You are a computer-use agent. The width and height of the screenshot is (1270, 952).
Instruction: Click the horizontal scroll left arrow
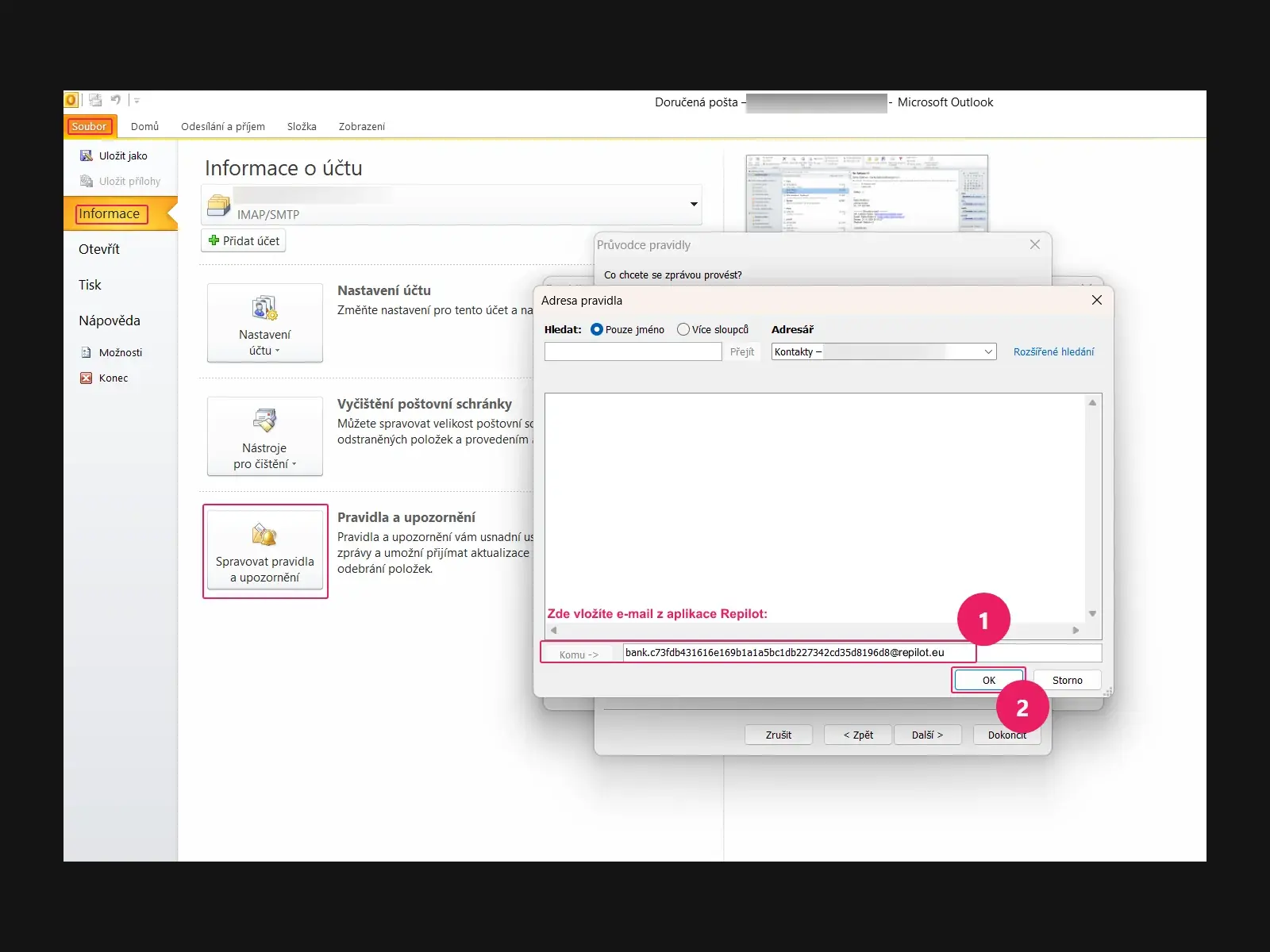tap(554, 630)
